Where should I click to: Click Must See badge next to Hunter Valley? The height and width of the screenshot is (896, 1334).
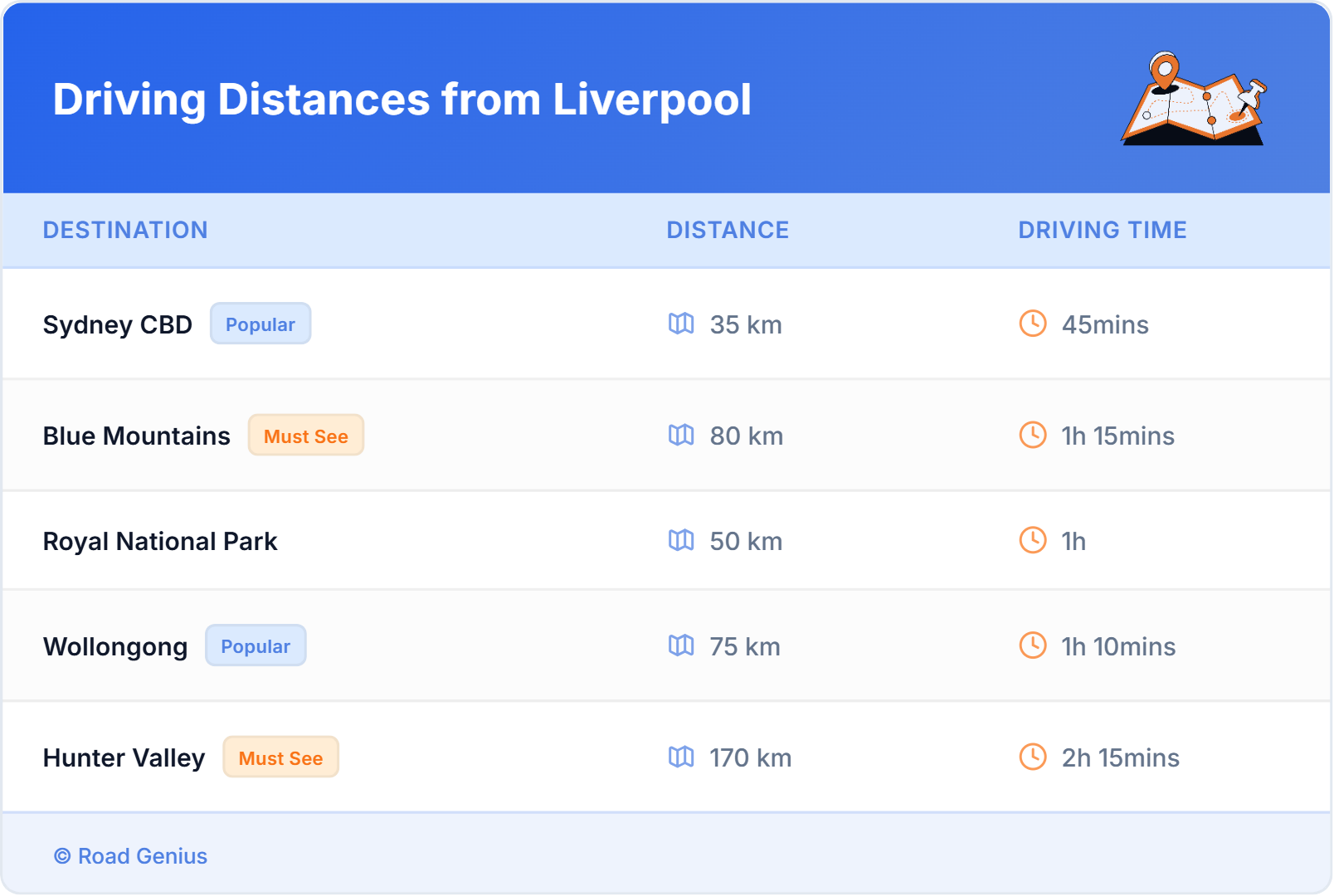pyautogui.click(x=281, y=757)
